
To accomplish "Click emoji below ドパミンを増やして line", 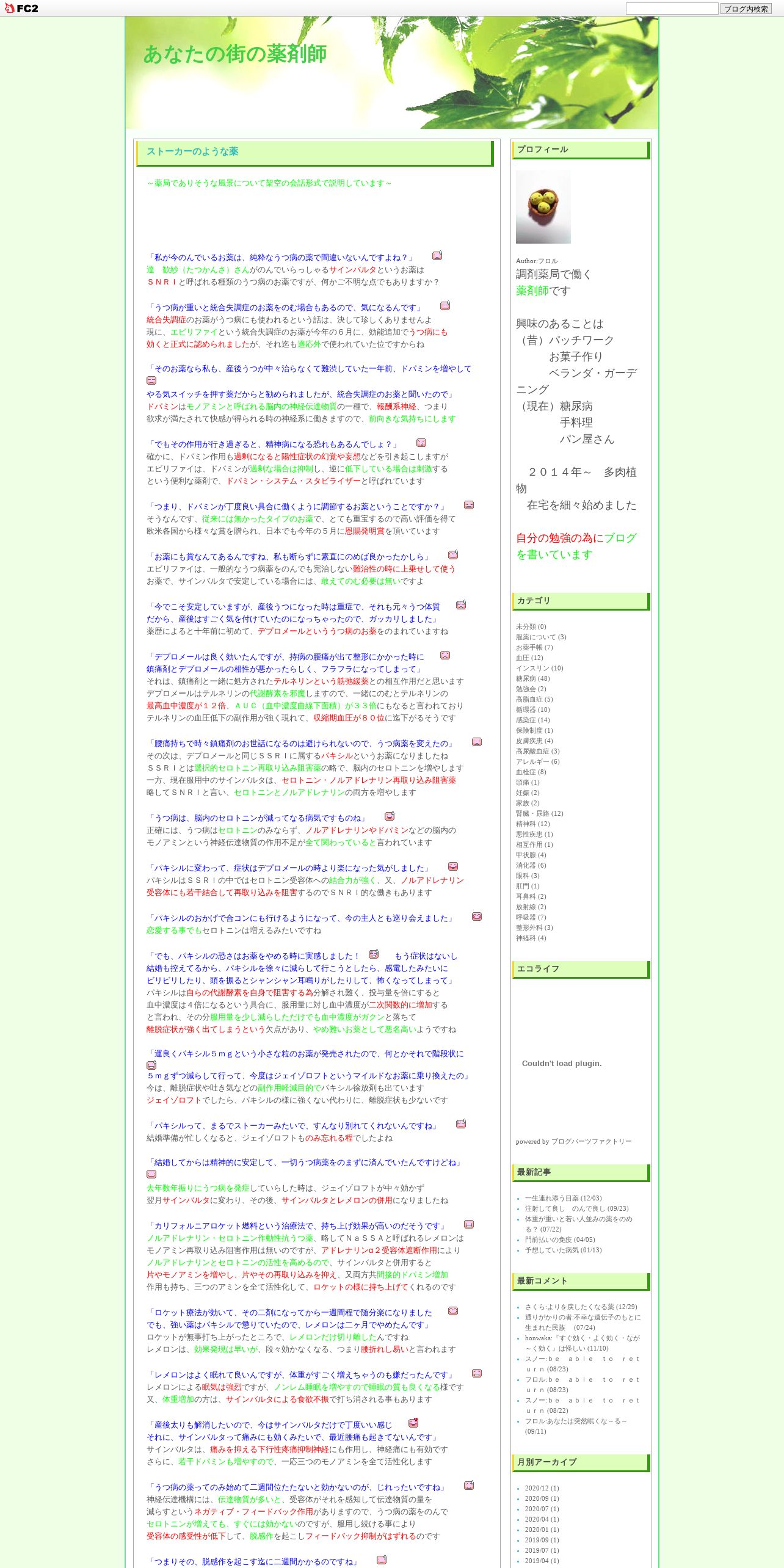I will pos(151,380).
